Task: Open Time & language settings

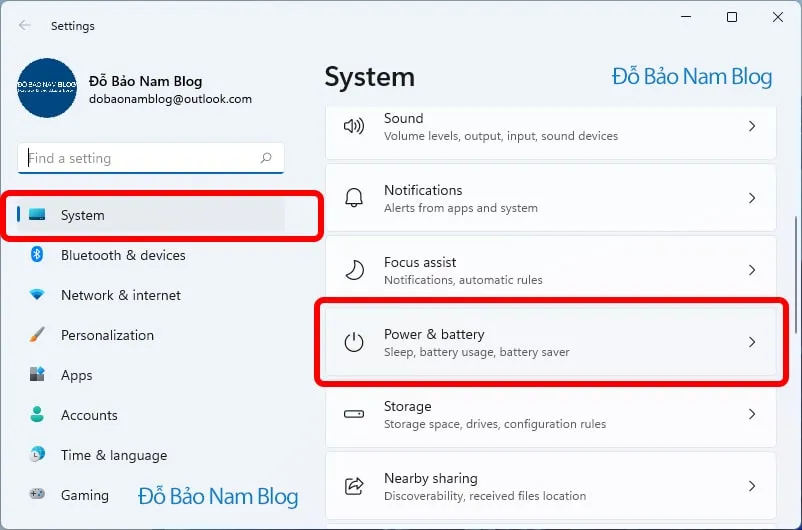Action: (151, 455)
